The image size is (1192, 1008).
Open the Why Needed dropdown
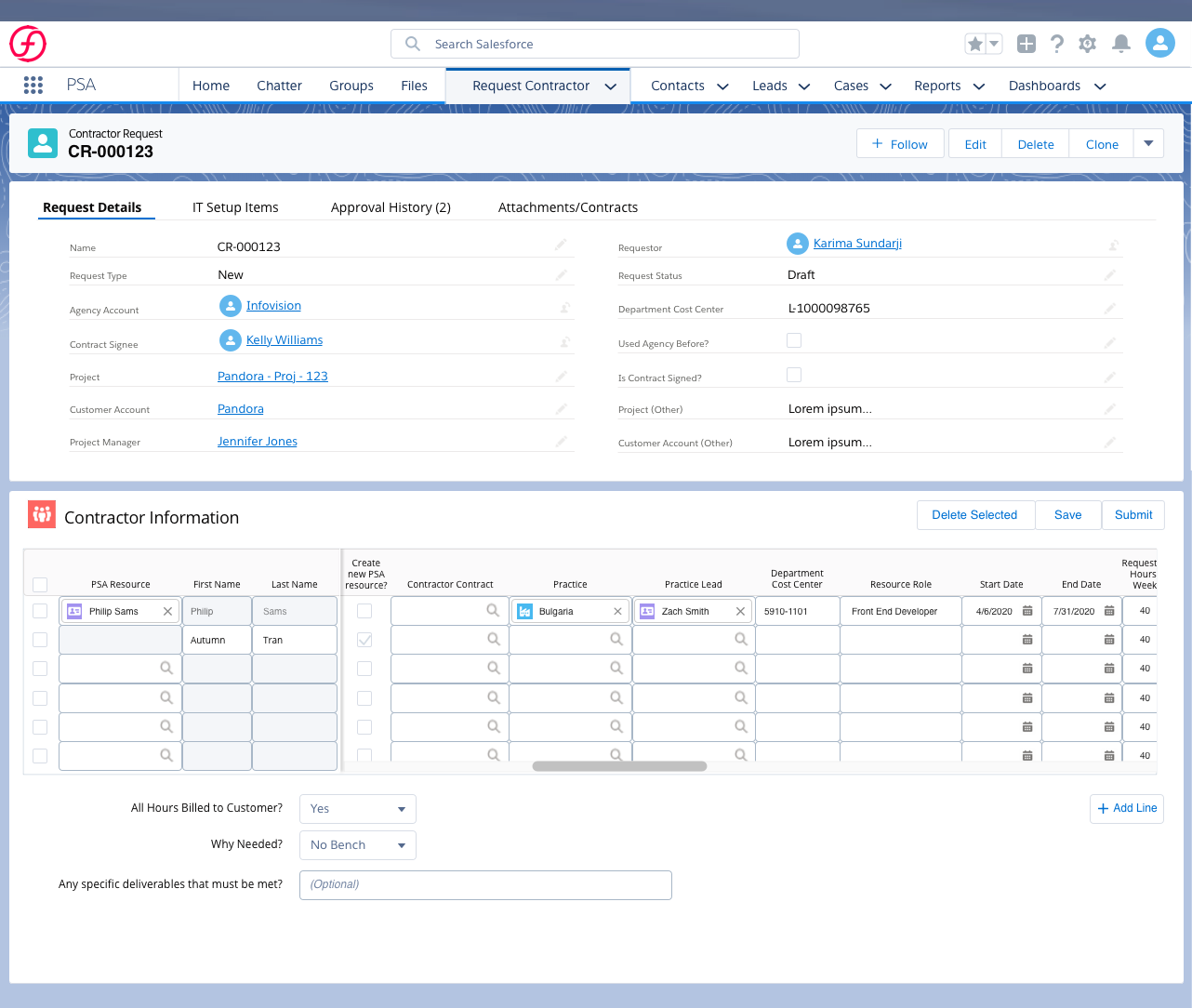coord(358,845)
